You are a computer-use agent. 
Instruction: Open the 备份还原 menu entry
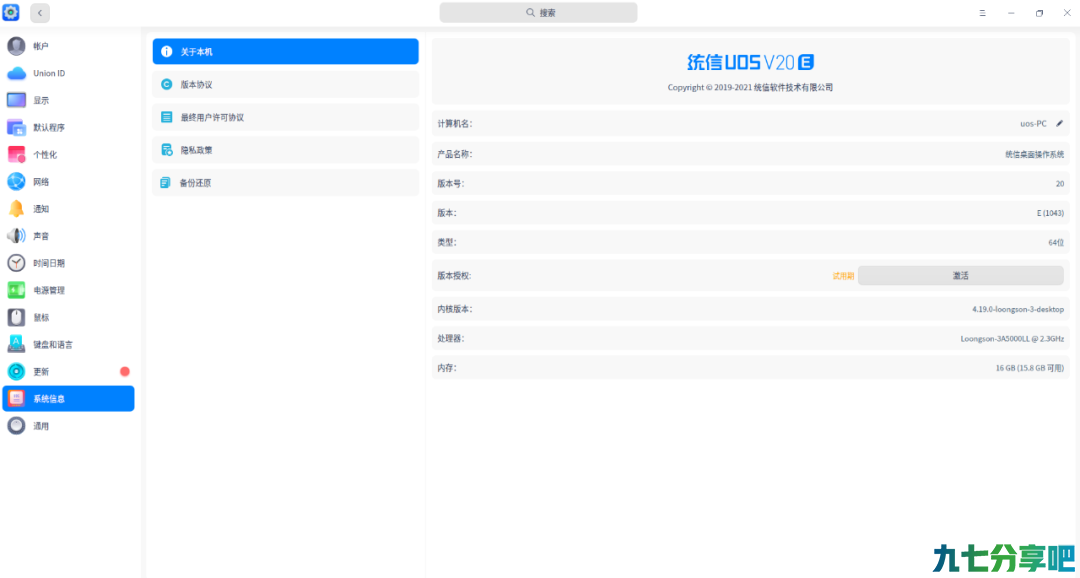285,183
